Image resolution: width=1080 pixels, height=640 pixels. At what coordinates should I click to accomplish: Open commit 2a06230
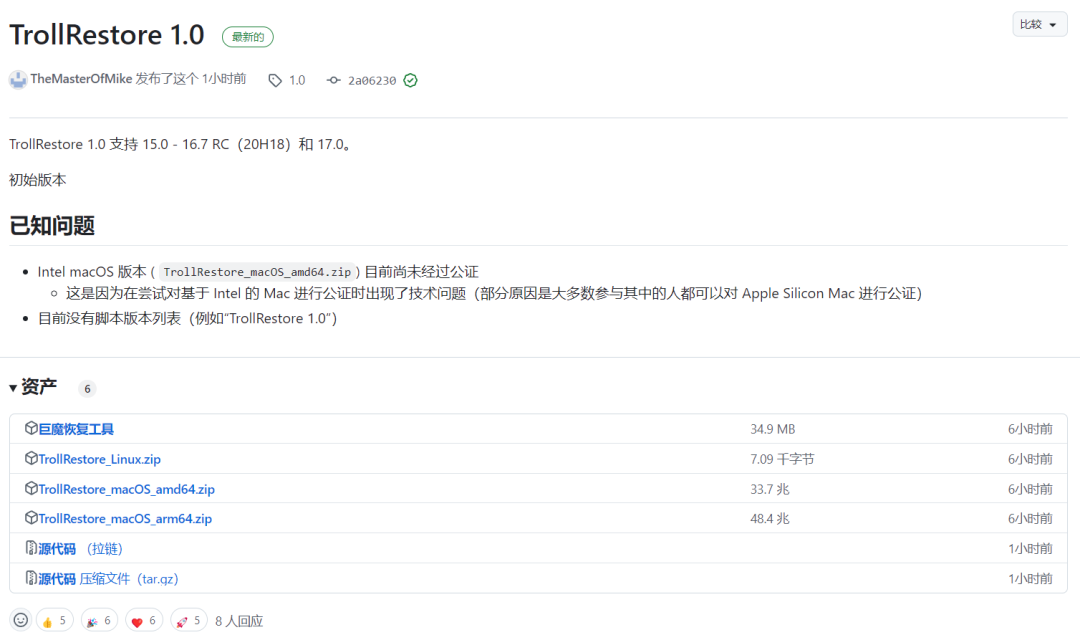pyautogui.click(x=371, y=80)
